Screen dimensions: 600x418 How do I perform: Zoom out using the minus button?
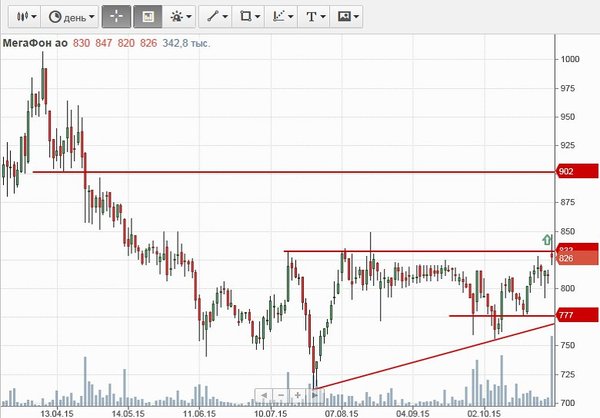(281, 395)
